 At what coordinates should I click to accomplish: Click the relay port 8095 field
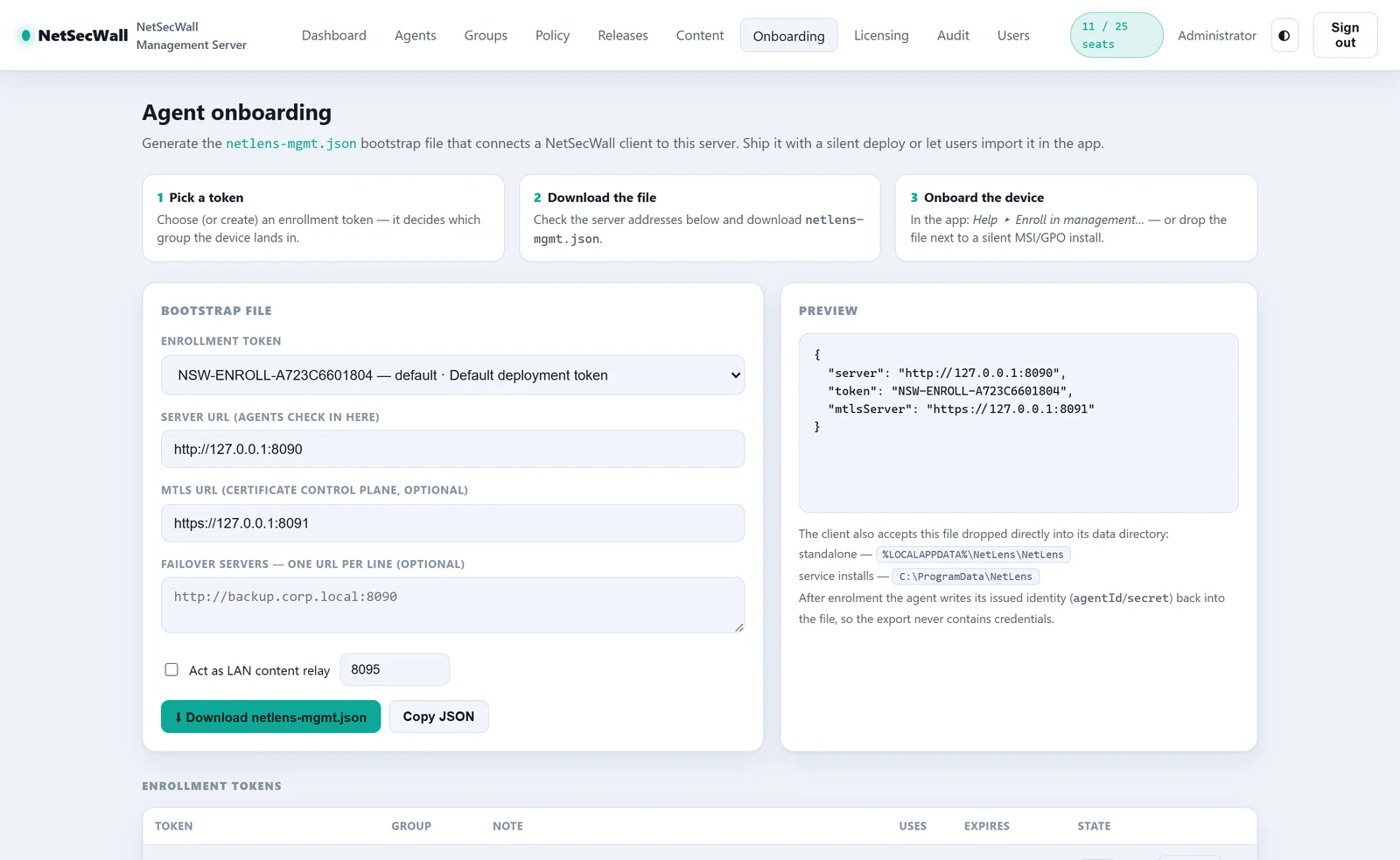[x=395, y=669]
